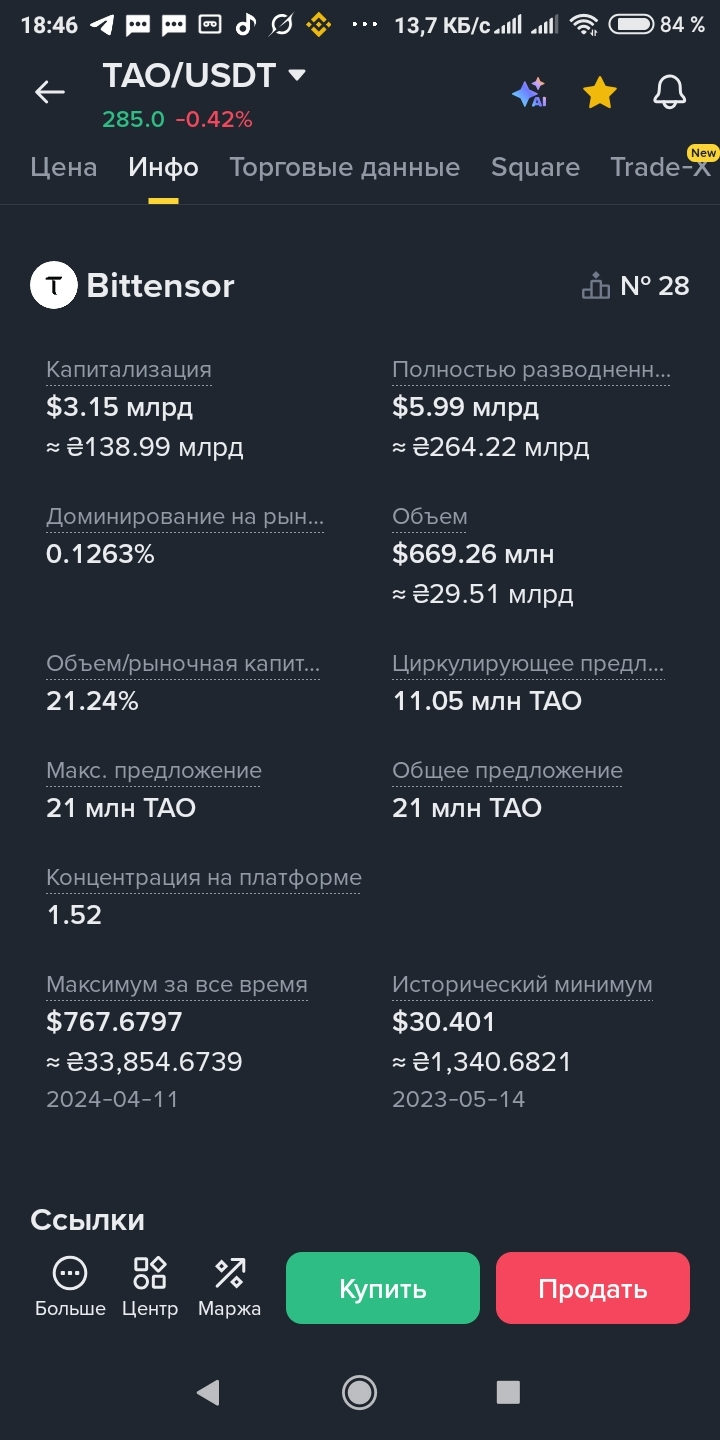Expand the TAO/USDT pair dropdown arrow
Image resolution: width=720 pixels, height=1440 pixels.
pos(296,75)
